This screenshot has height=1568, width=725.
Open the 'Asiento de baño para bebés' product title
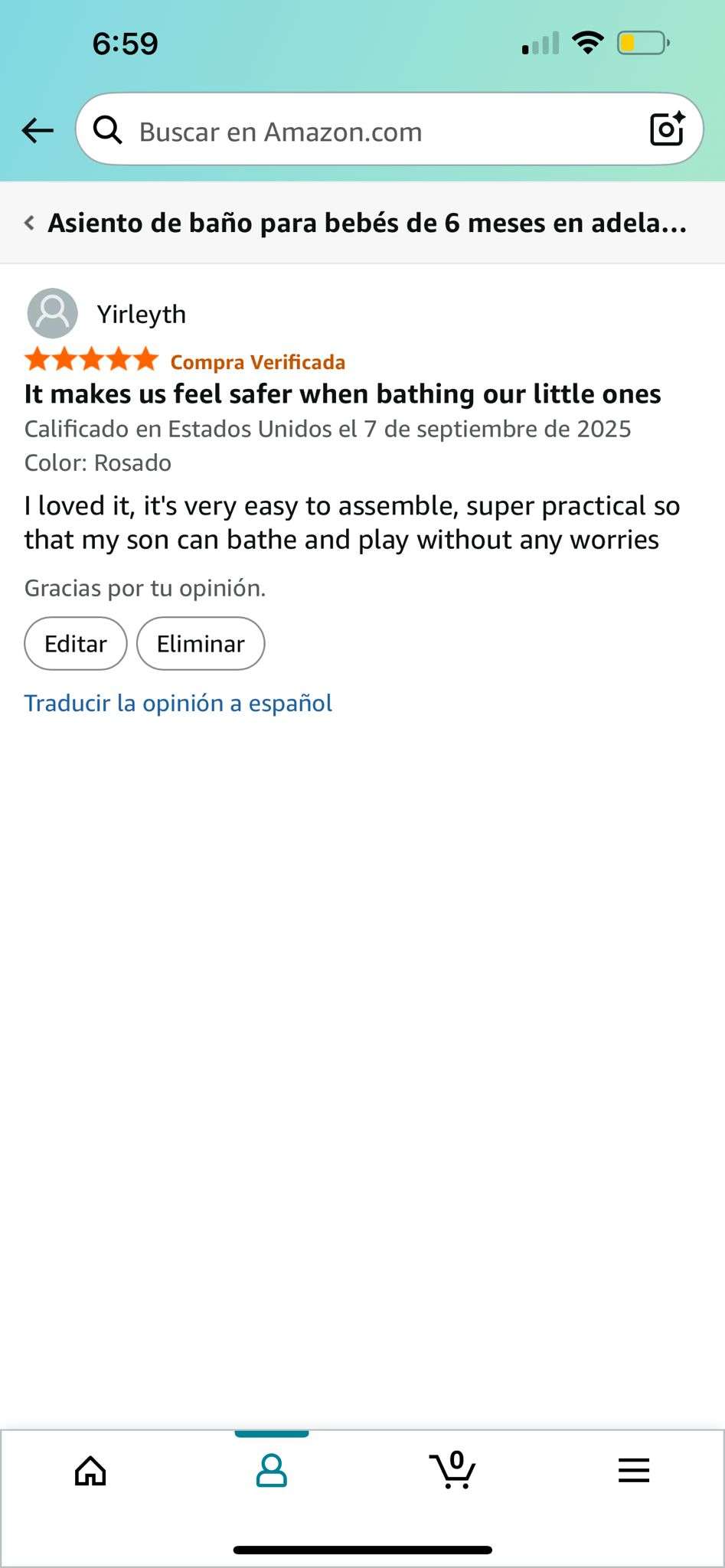pyautogui.click(x=367, y=223)
